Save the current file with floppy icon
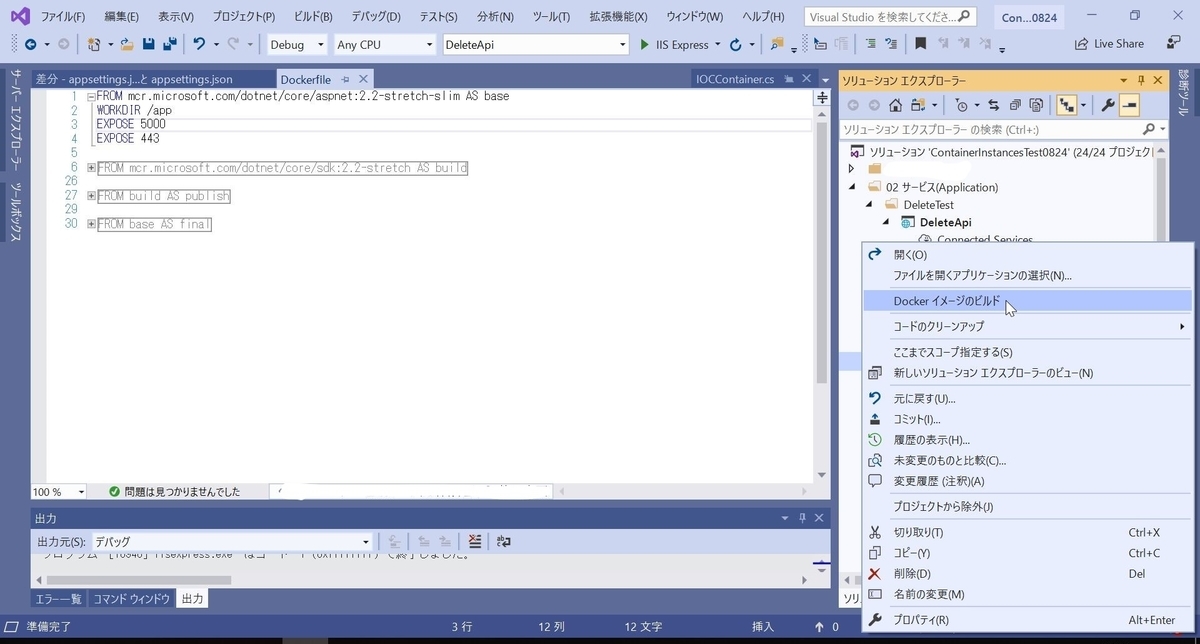The height and width of the screenshot is (644, 1200). (148, 44)
